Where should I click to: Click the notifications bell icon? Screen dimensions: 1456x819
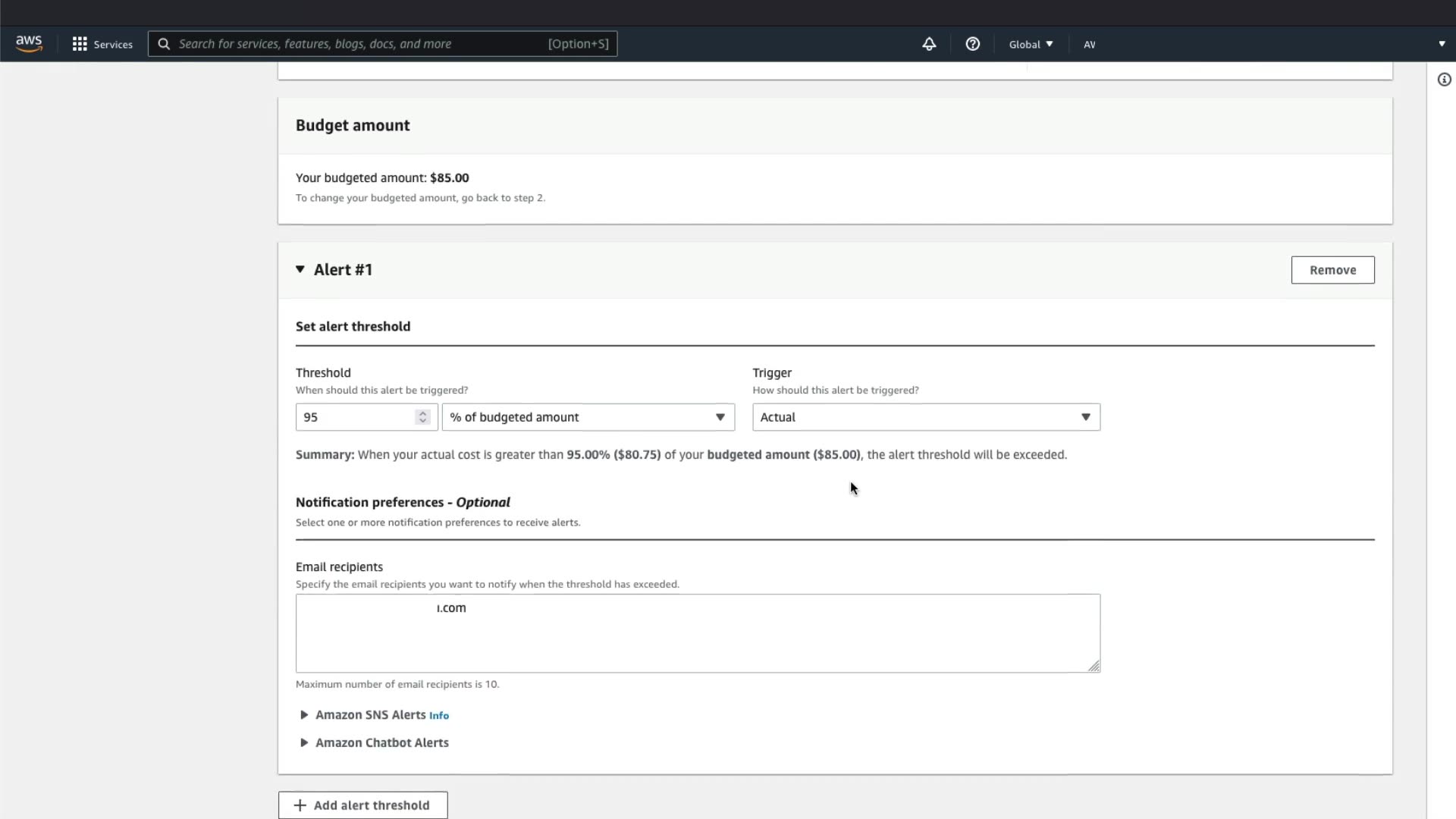tap(929, 44)
